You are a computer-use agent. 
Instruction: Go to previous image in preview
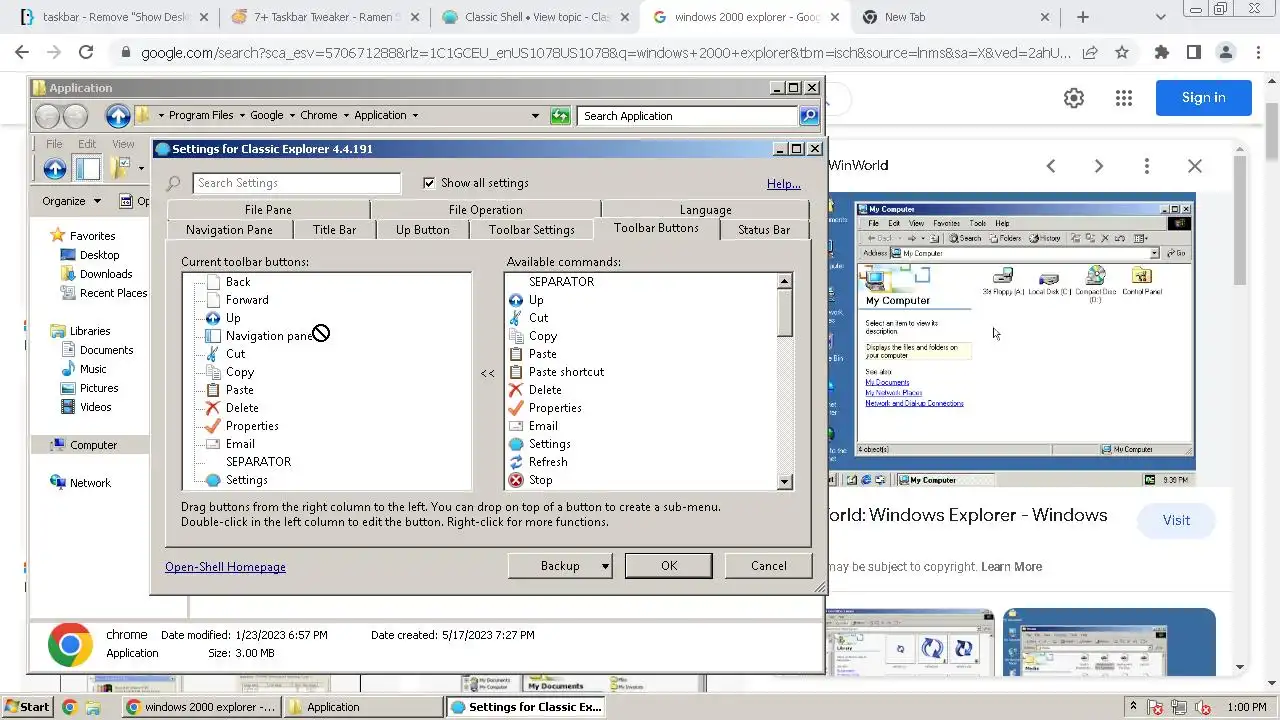(1051, 166)
